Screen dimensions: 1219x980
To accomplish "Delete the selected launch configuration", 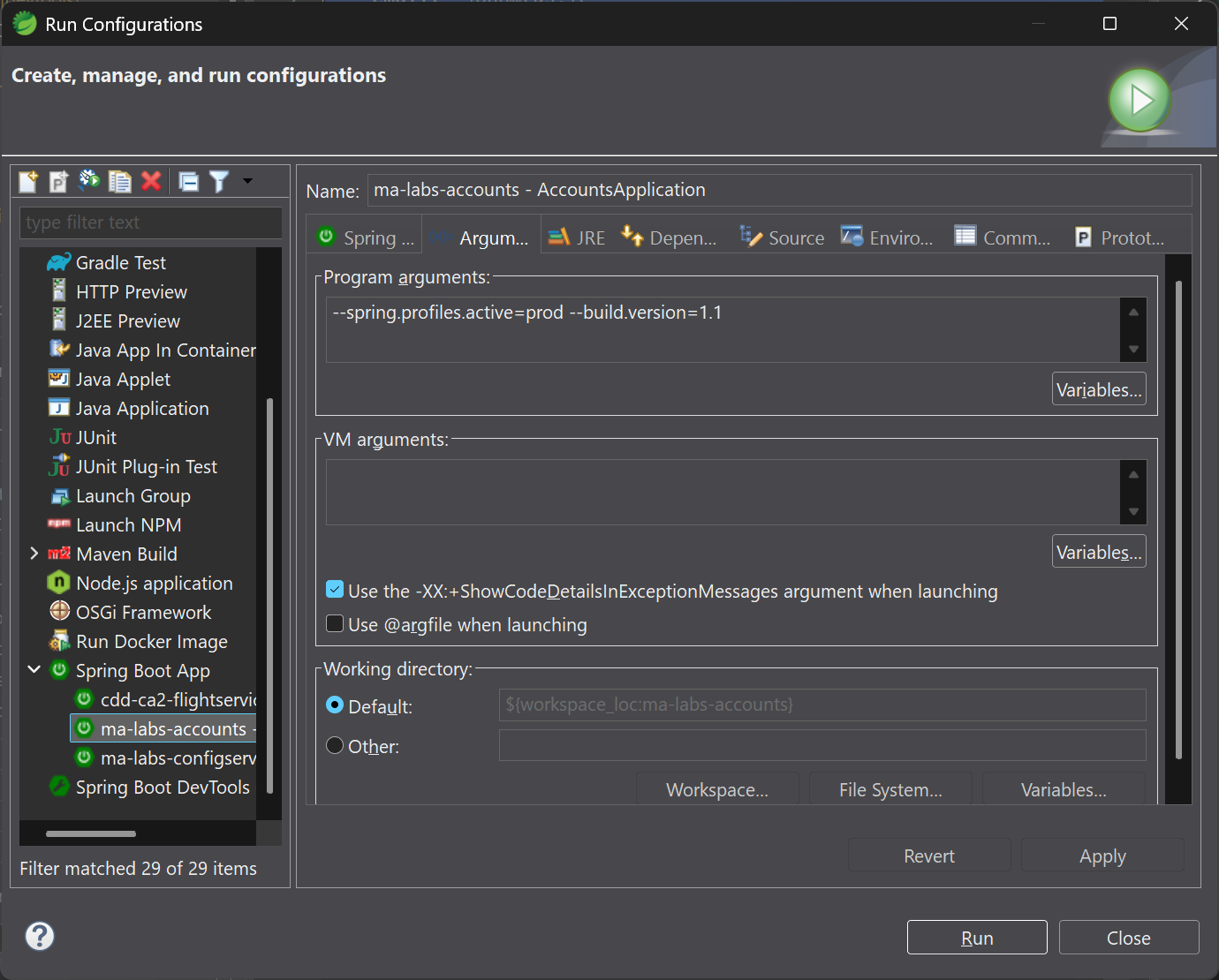I will click(x=151, y=181).
